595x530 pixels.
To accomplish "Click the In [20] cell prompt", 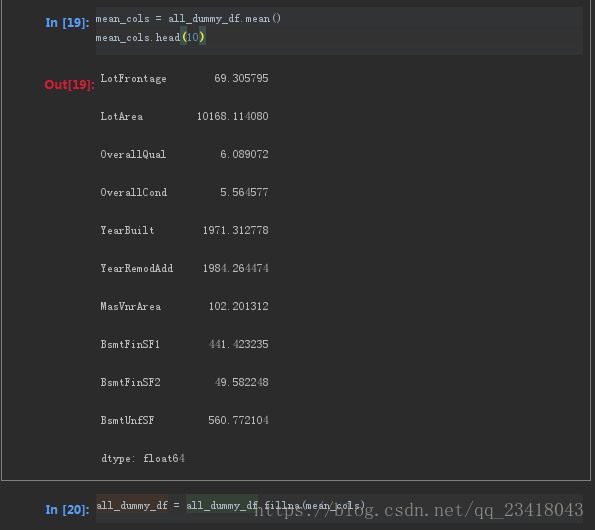I will pos(68,510).
